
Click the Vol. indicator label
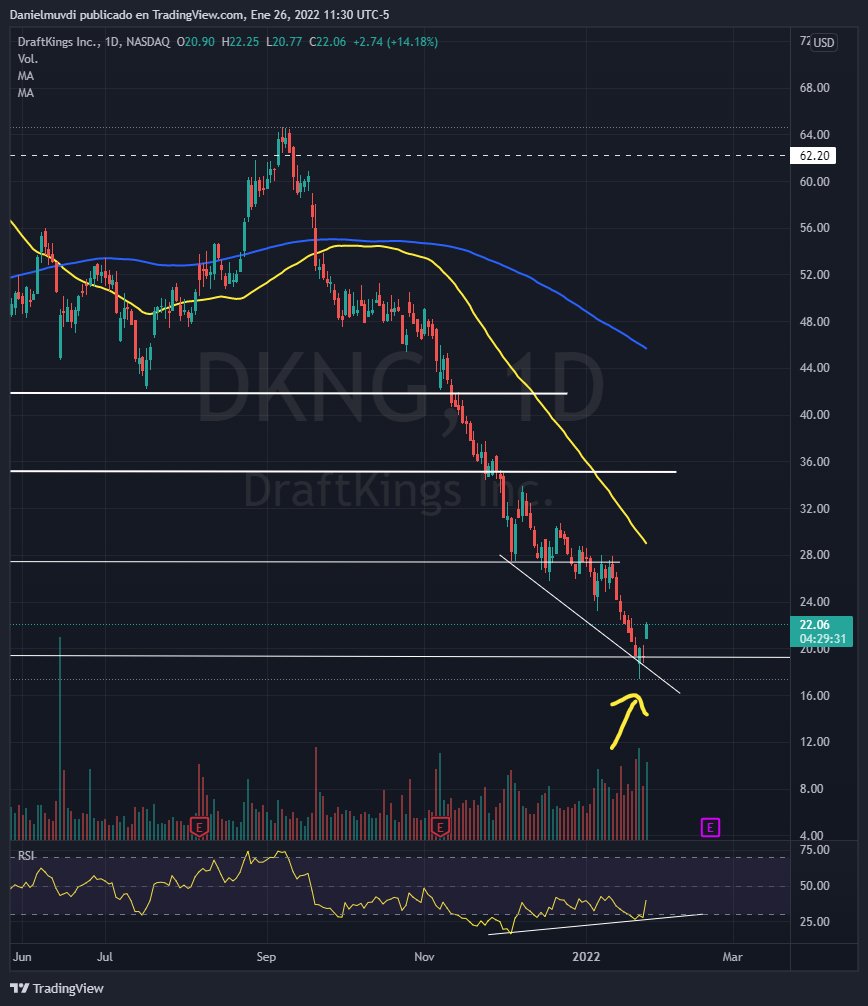coord(28,58)
